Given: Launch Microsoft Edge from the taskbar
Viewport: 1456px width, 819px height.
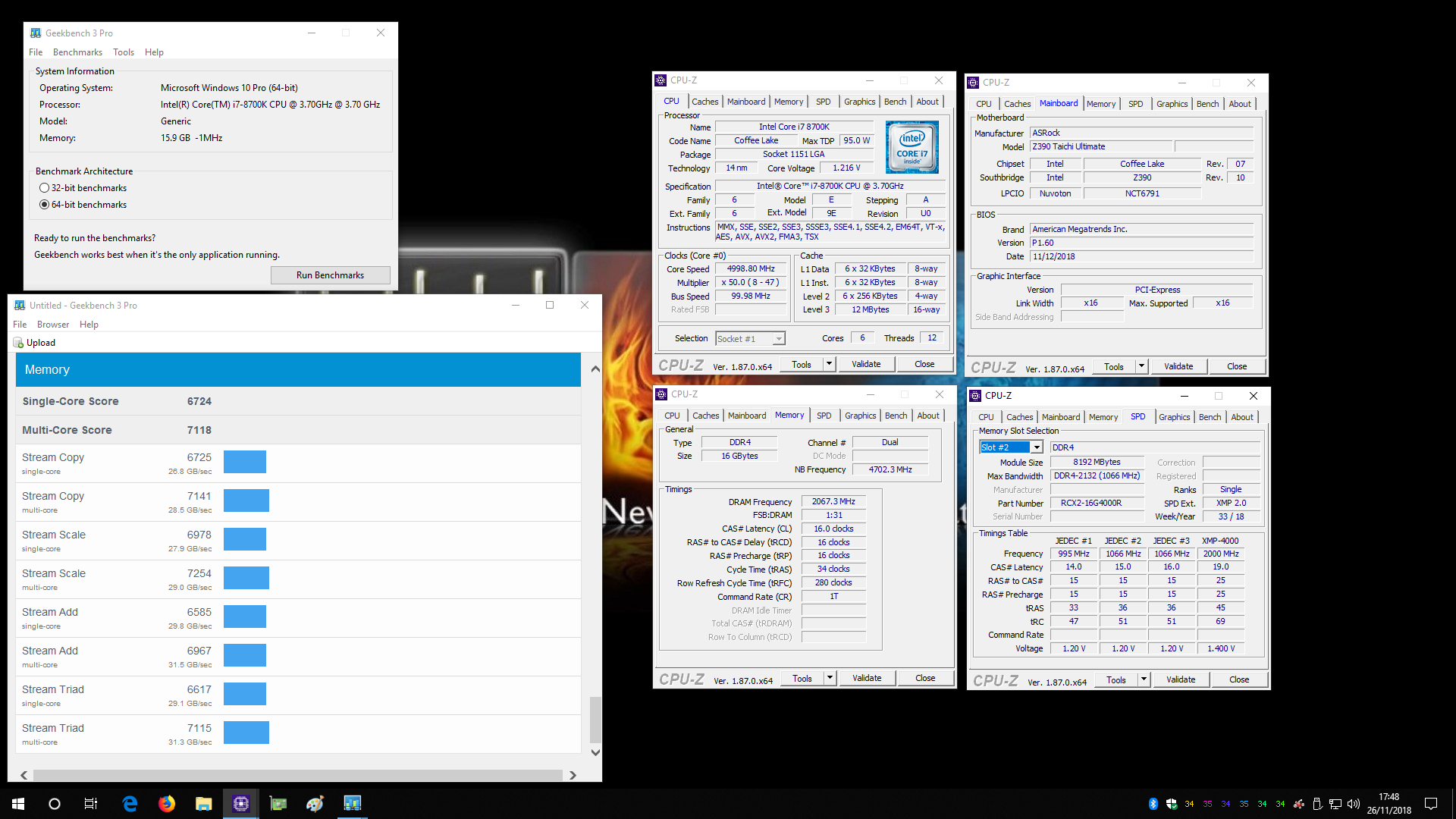Looking at the screenshot, I should pos(130,804).
